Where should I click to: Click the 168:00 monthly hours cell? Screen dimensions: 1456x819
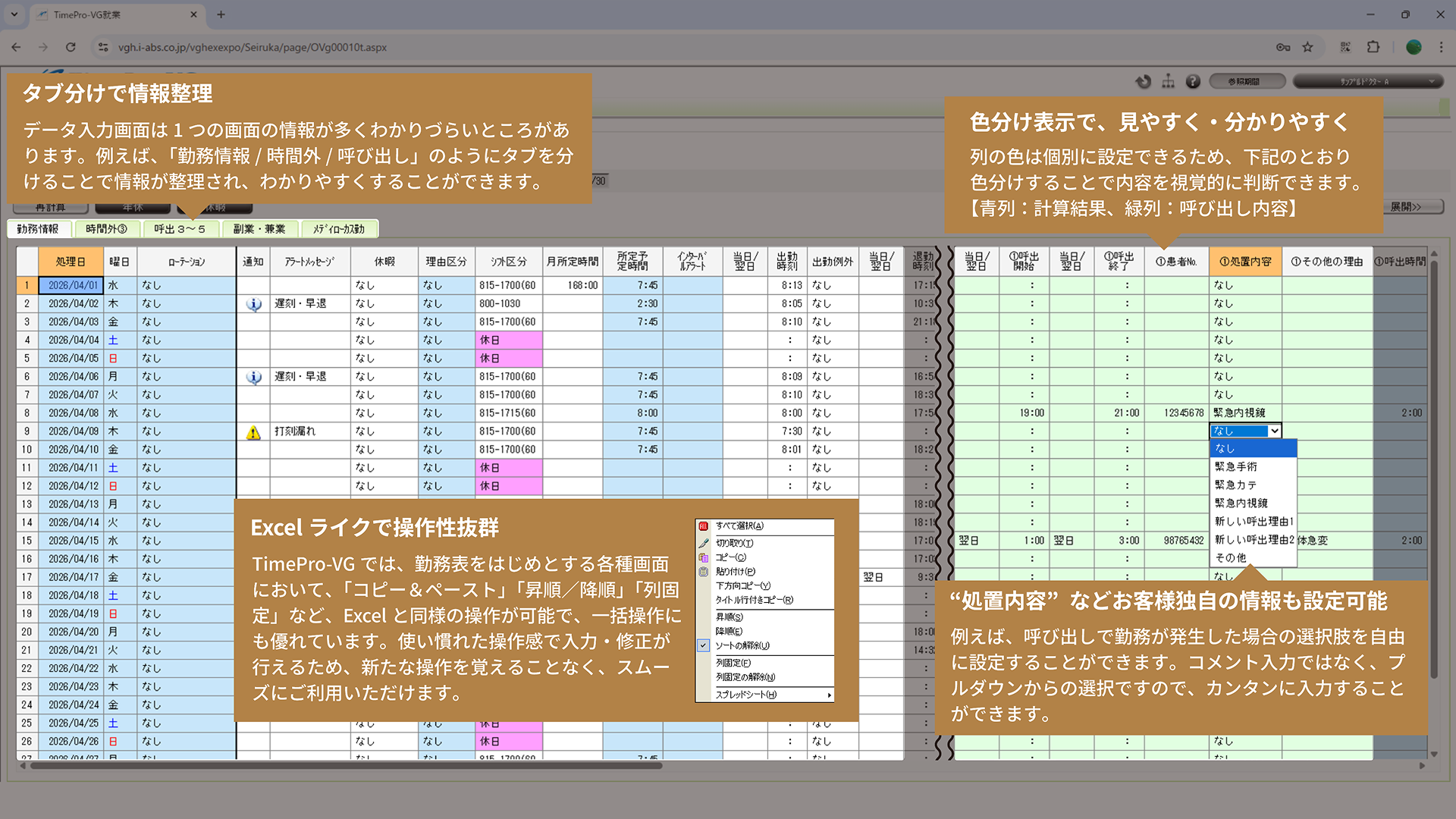573,286
